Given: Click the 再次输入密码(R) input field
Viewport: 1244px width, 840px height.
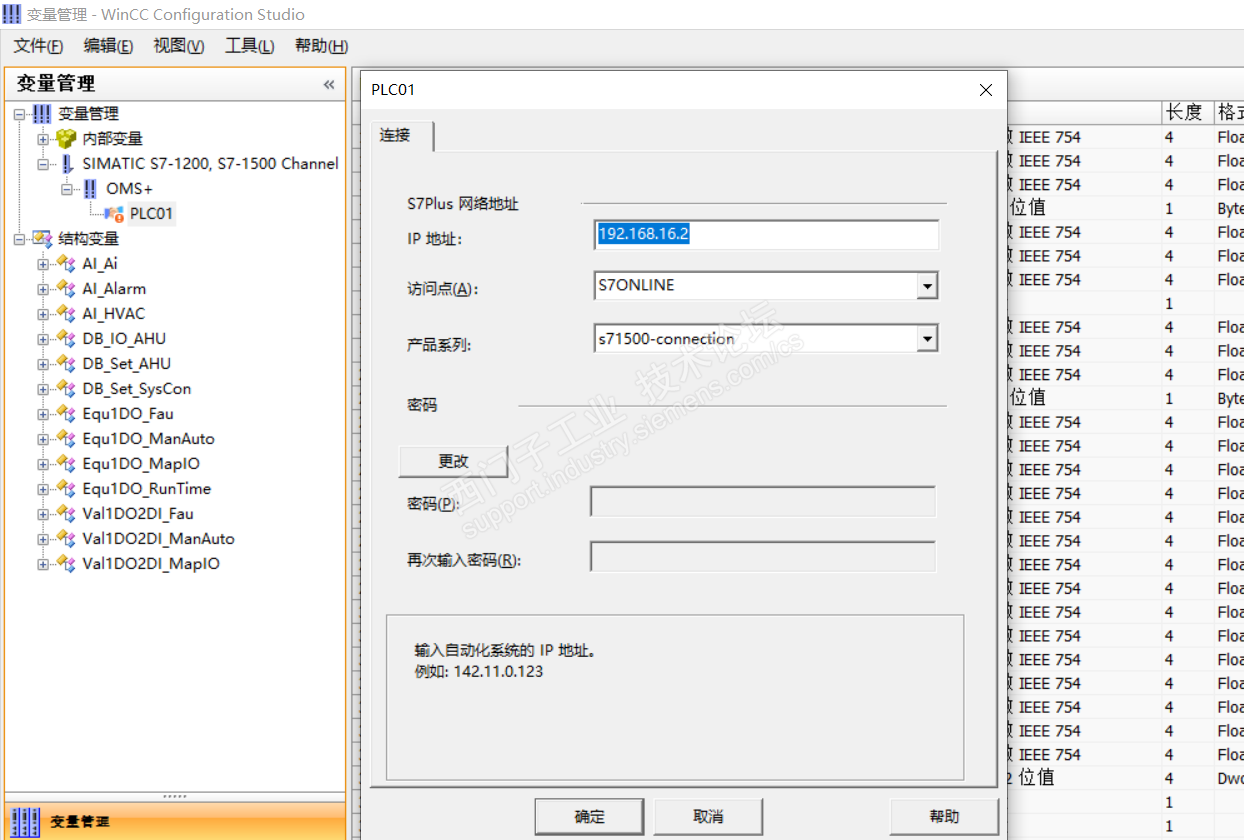Looking at the screenshot, I should click(763, 557).
